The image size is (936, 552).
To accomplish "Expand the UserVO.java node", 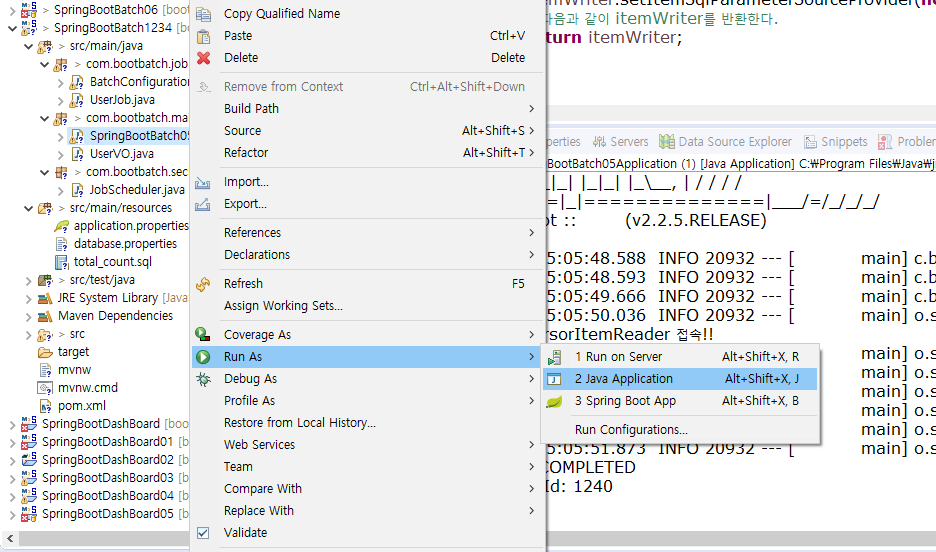I will 60,154.
